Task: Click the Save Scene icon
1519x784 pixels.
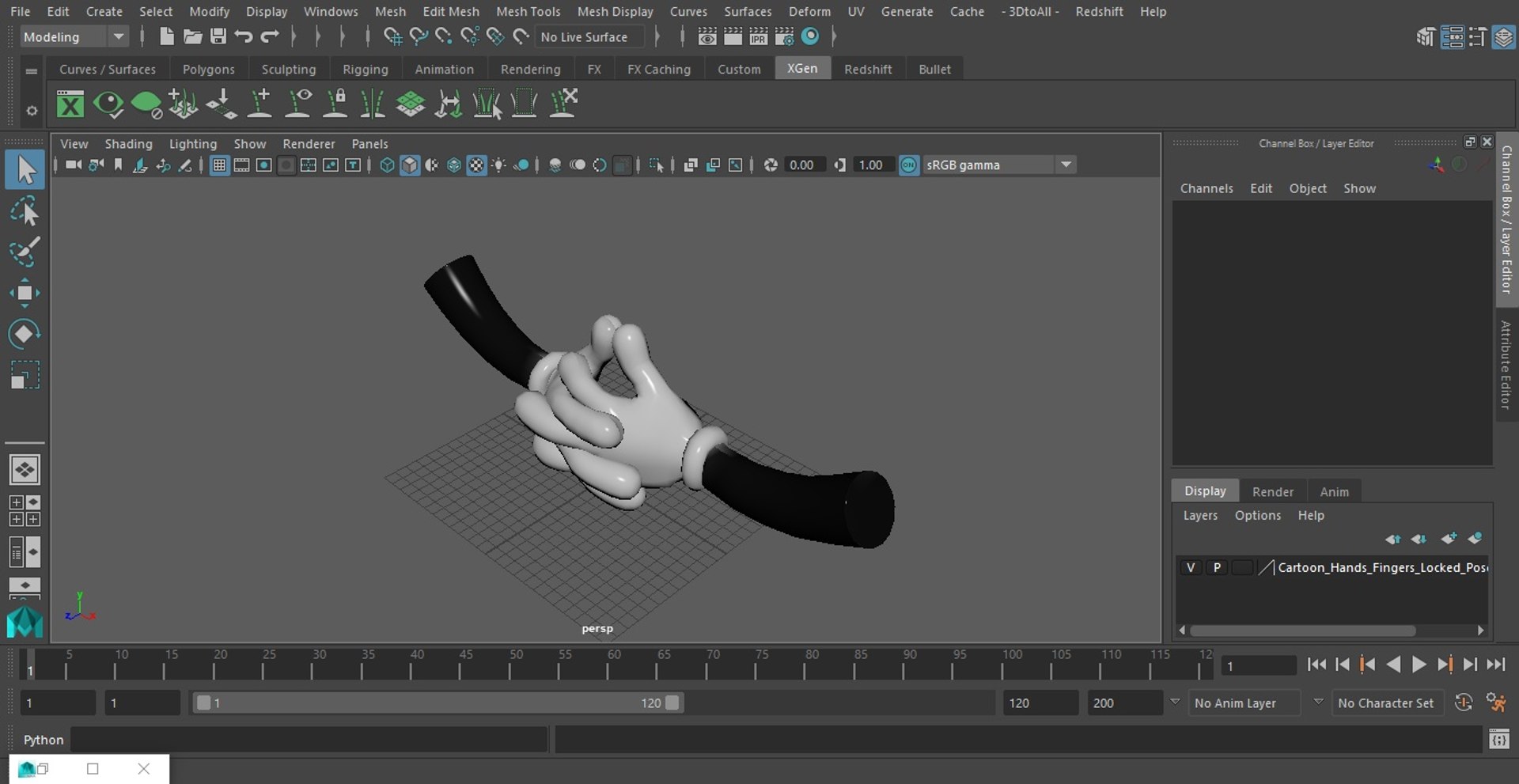Action: pyautogui.click(x=218, y=36)
